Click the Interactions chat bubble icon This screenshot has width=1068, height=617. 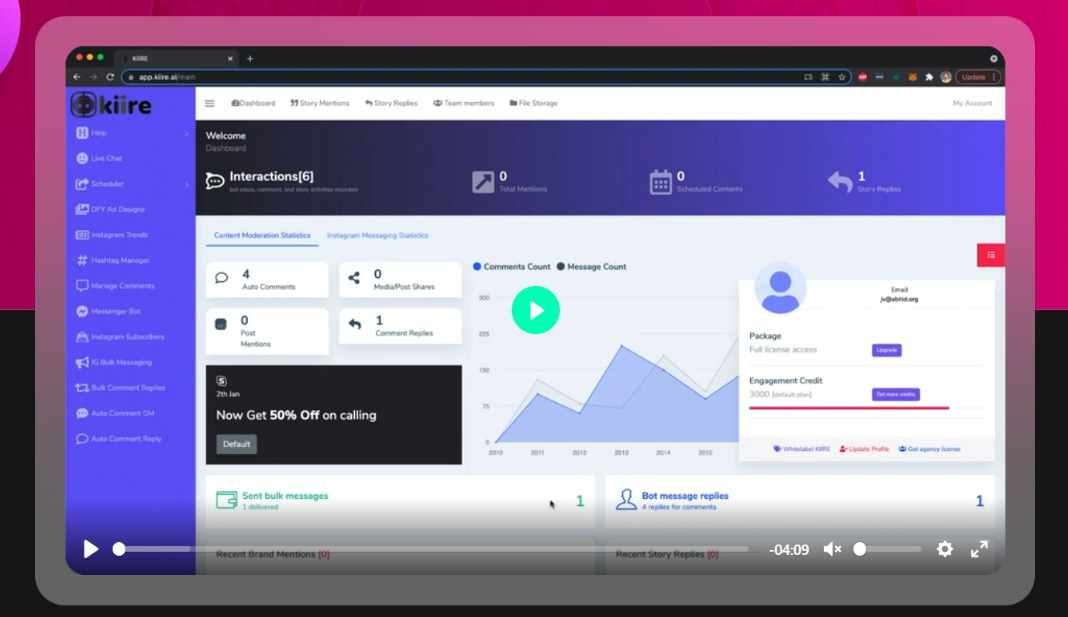(215, 181)
